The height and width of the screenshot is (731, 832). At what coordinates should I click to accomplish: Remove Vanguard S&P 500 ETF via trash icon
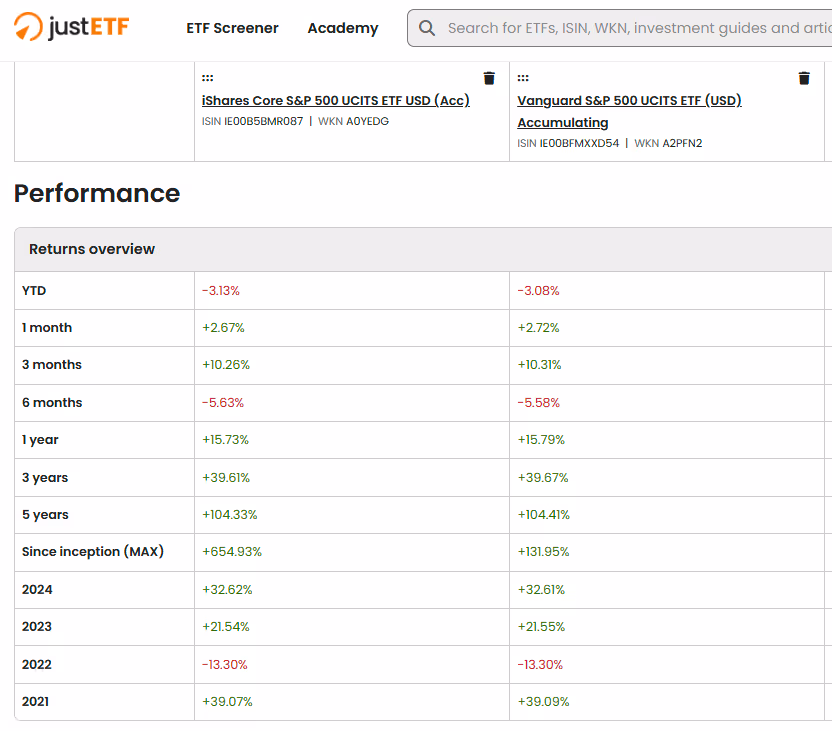(x=804, y=79)
